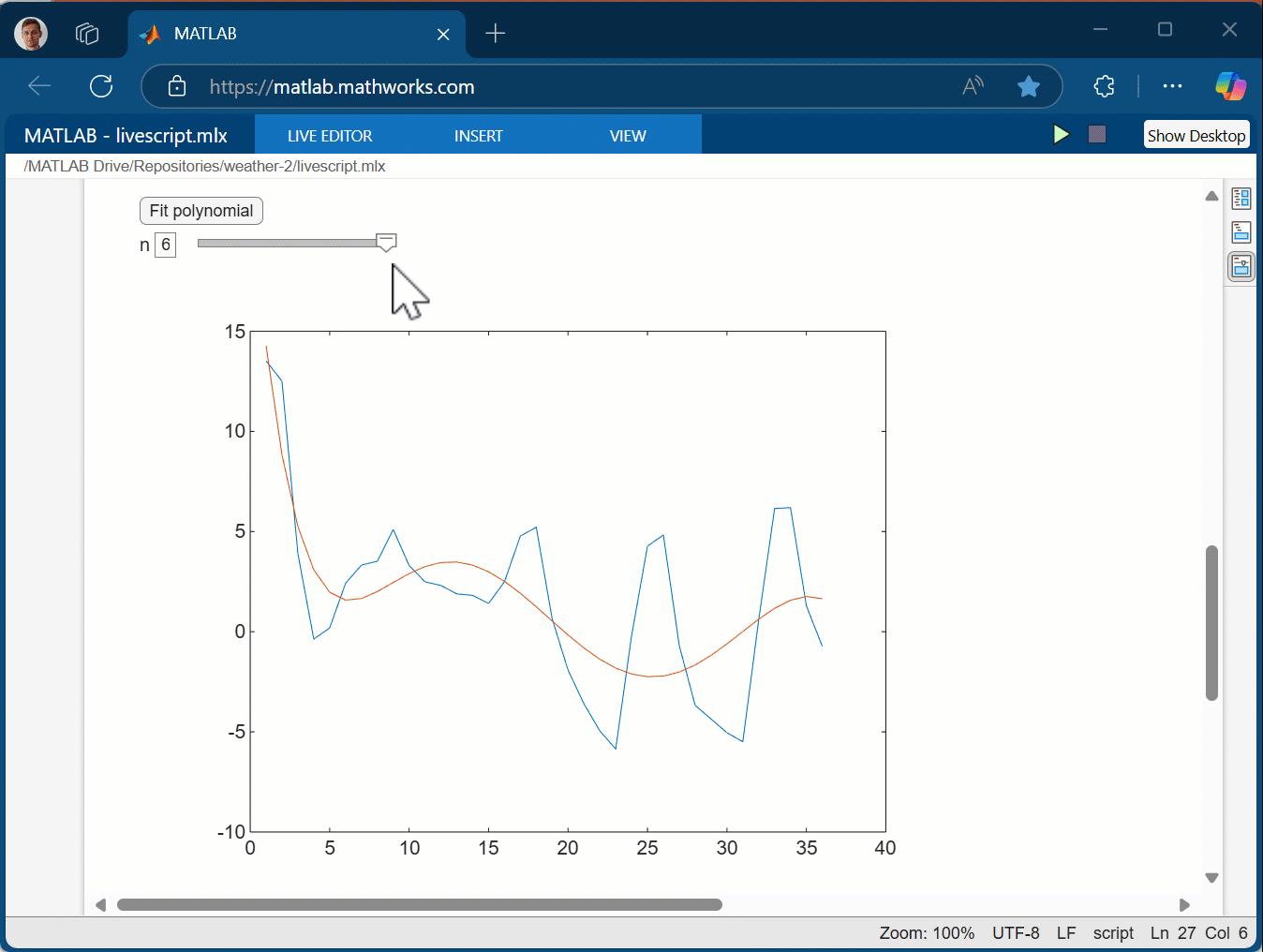Switch to output on right view
The width and height of the screenshot is (1263, 952).
click(1241, 199)
